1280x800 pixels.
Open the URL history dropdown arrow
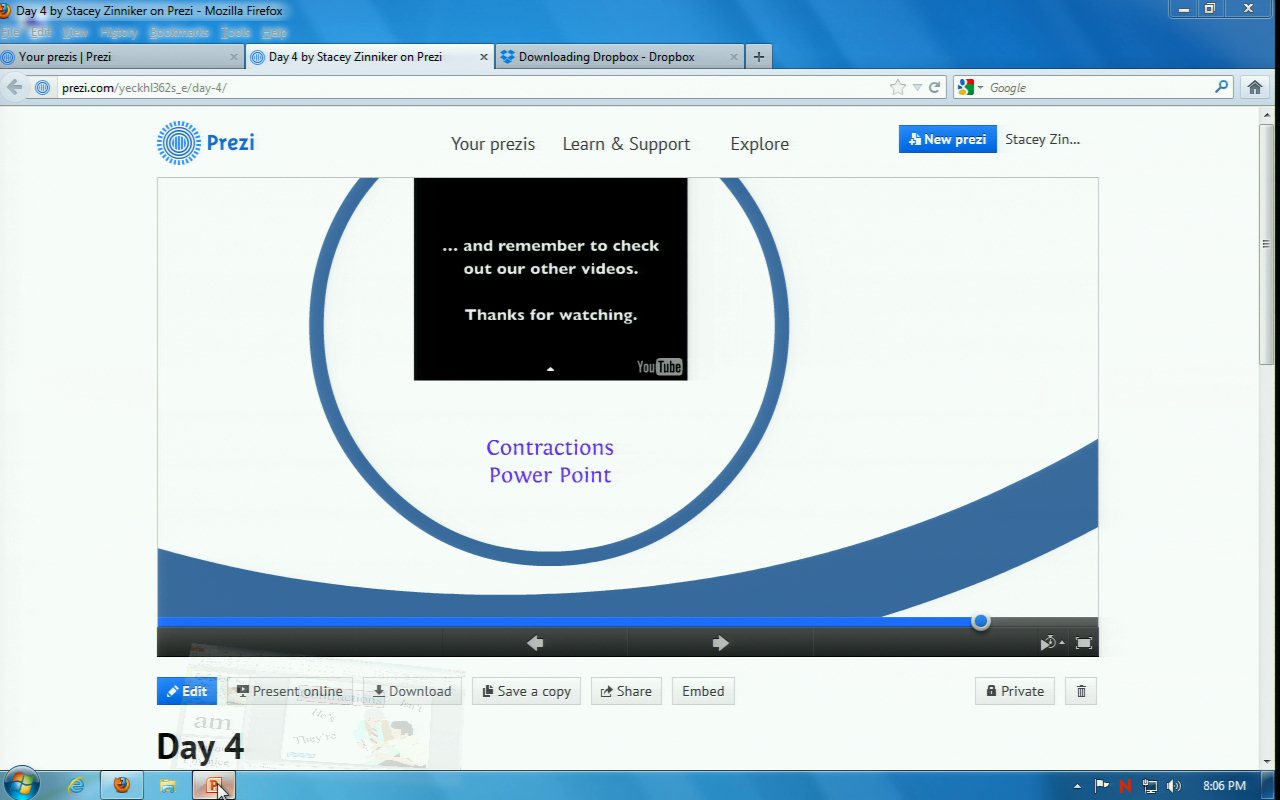[917, 88]
